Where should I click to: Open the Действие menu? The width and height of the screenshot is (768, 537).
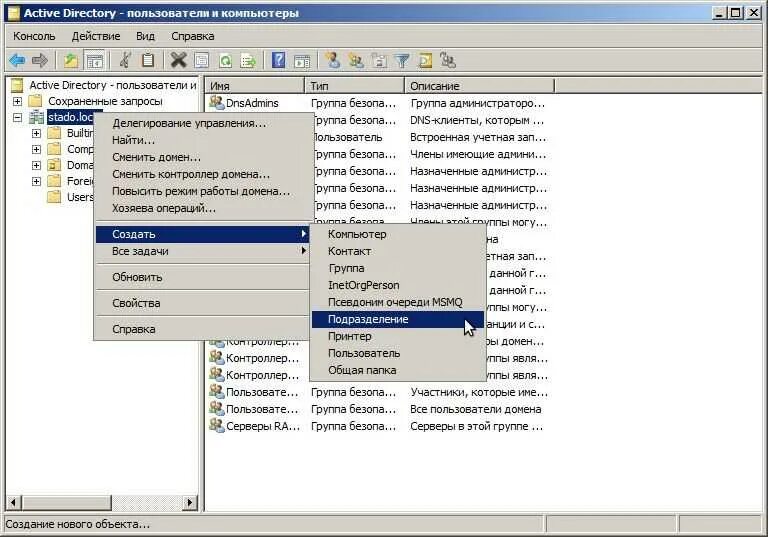[x=96, y=36]
